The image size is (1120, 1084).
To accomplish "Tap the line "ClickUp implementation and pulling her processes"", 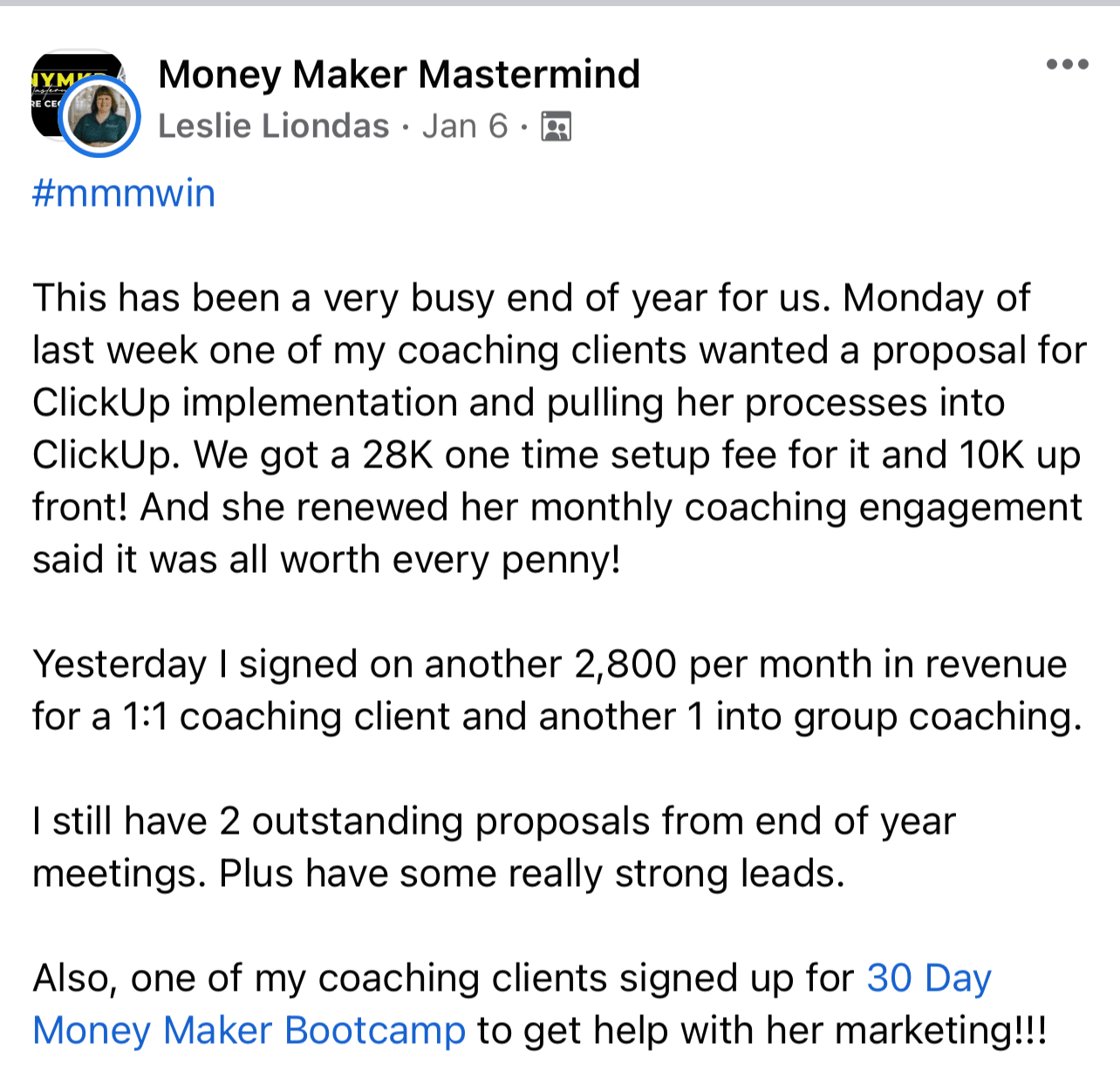I will pyautogui.click(x=519, y=403).
